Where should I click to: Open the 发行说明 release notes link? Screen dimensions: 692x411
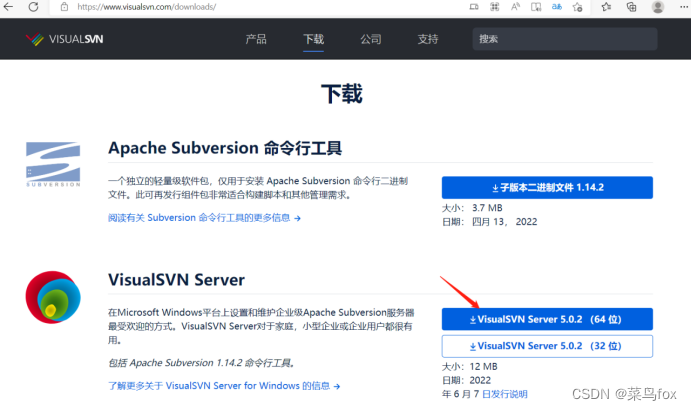(x=504, y=394)
